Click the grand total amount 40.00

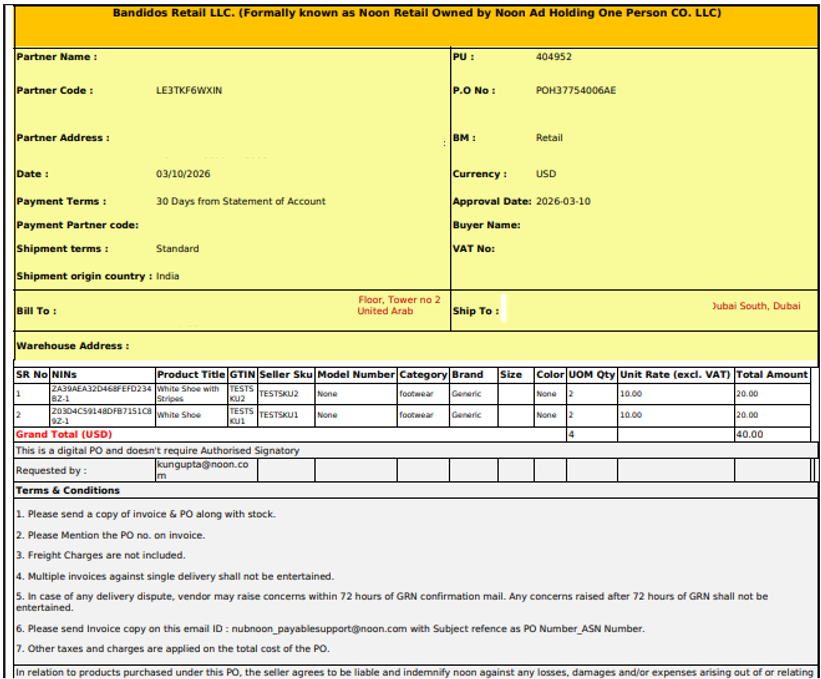point(749,435)
